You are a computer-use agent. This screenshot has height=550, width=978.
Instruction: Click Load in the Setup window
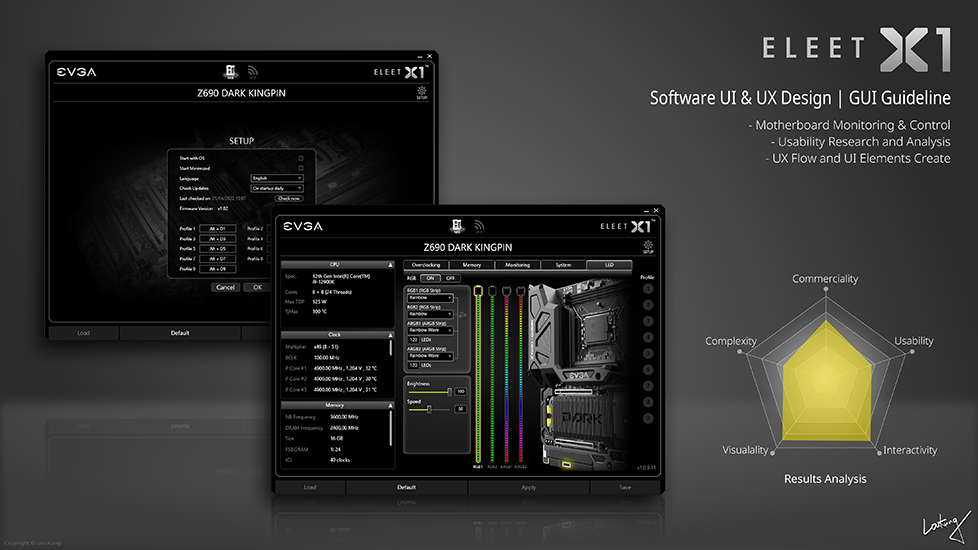[84, 333]
